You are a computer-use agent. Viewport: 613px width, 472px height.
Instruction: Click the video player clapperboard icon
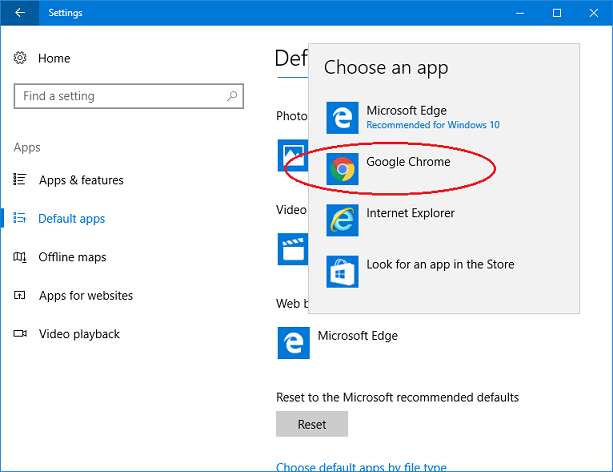292,248
